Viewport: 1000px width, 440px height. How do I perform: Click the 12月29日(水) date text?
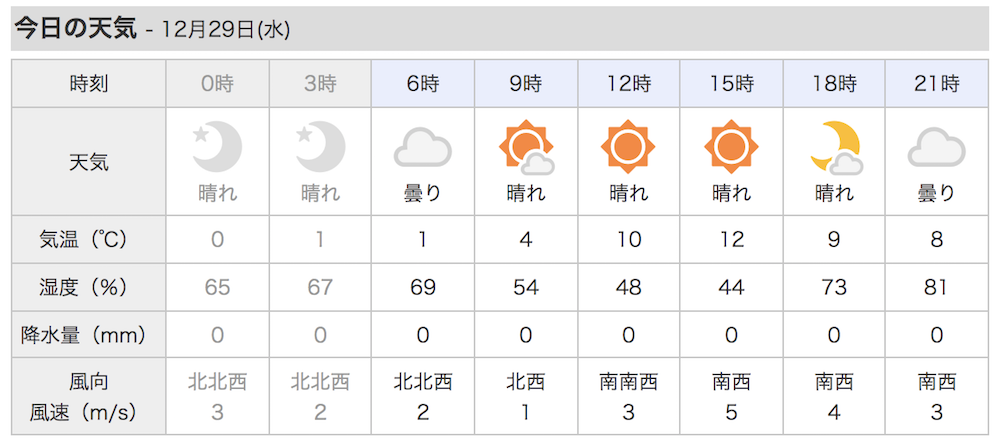[x=226, y=31]
